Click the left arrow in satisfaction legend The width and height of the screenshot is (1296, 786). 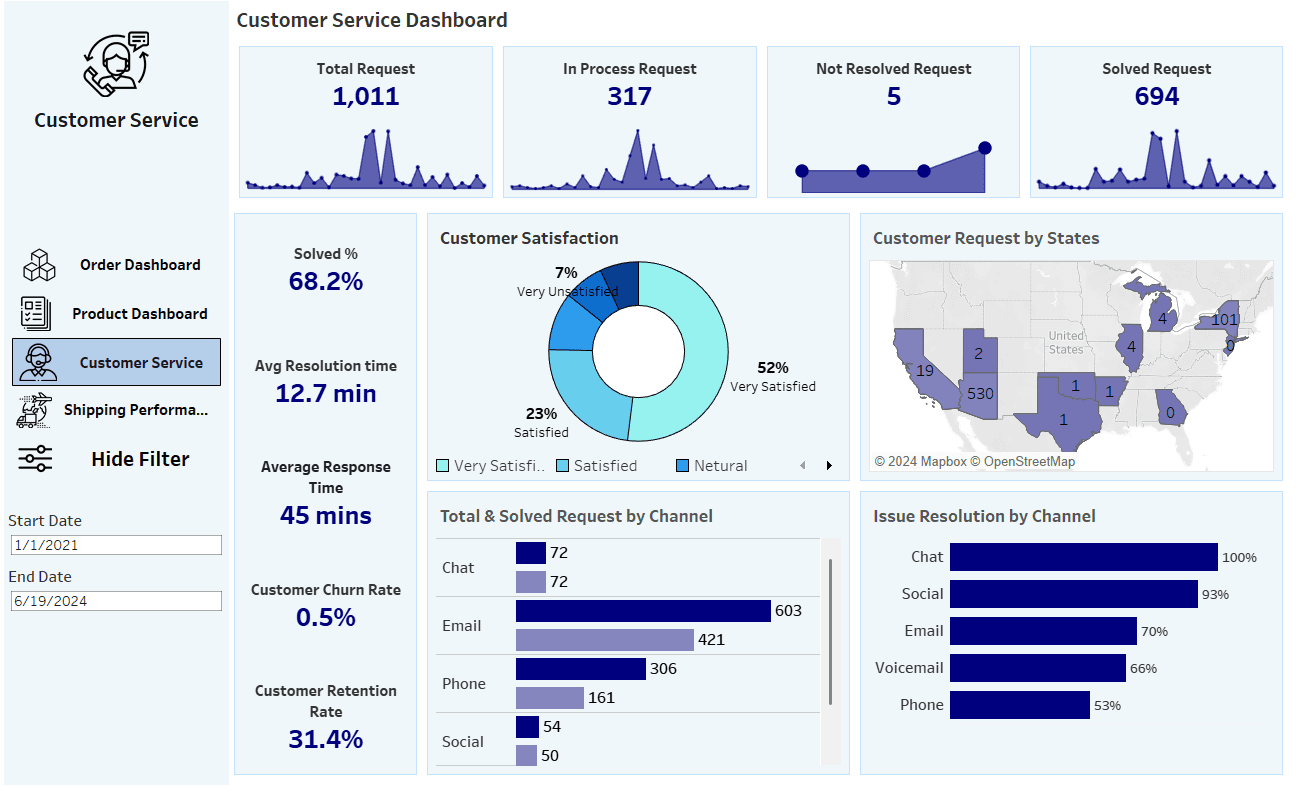(803, 464)
